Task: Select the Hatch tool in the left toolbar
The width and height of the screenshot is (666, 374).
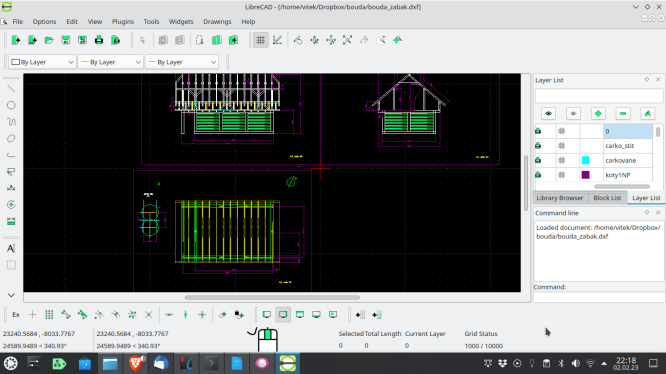Action: (x=11, y=265)
